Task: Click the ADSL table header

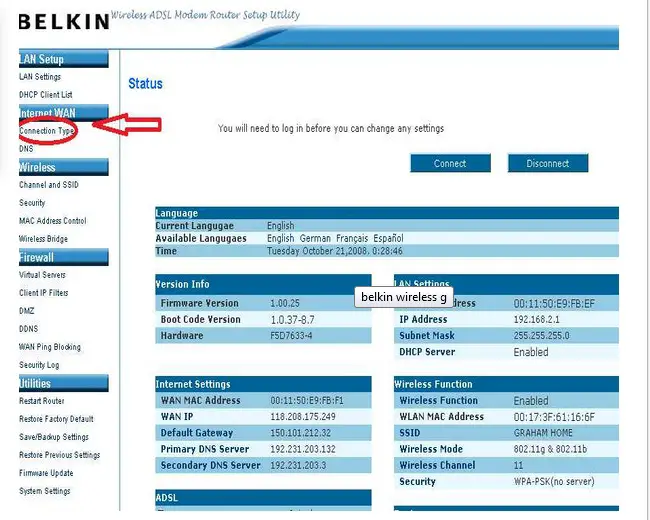Action: pyautogui.click(x=263, y=497)
